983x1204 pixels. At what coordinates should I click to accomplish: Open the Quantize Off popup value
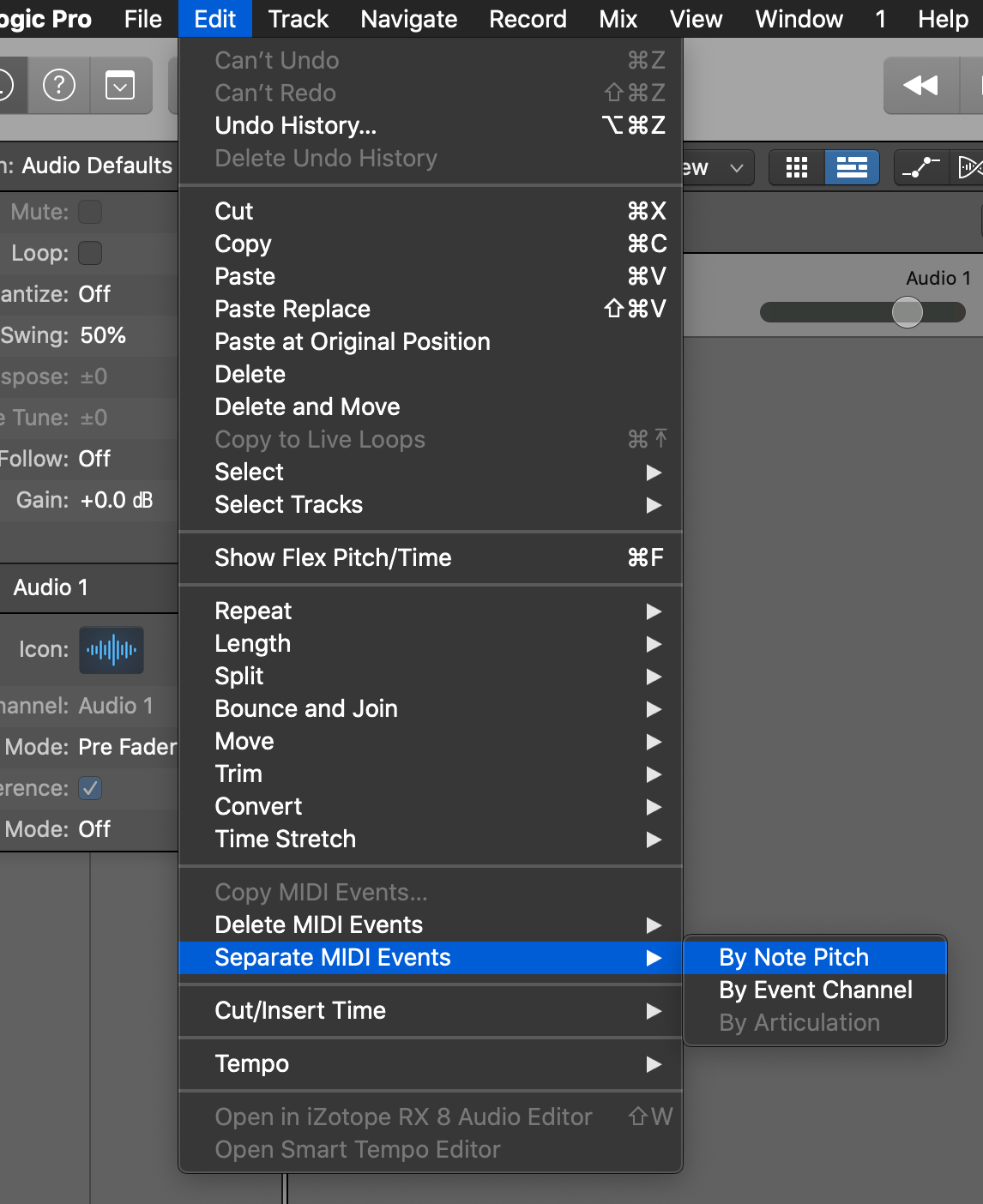[94, 294]
